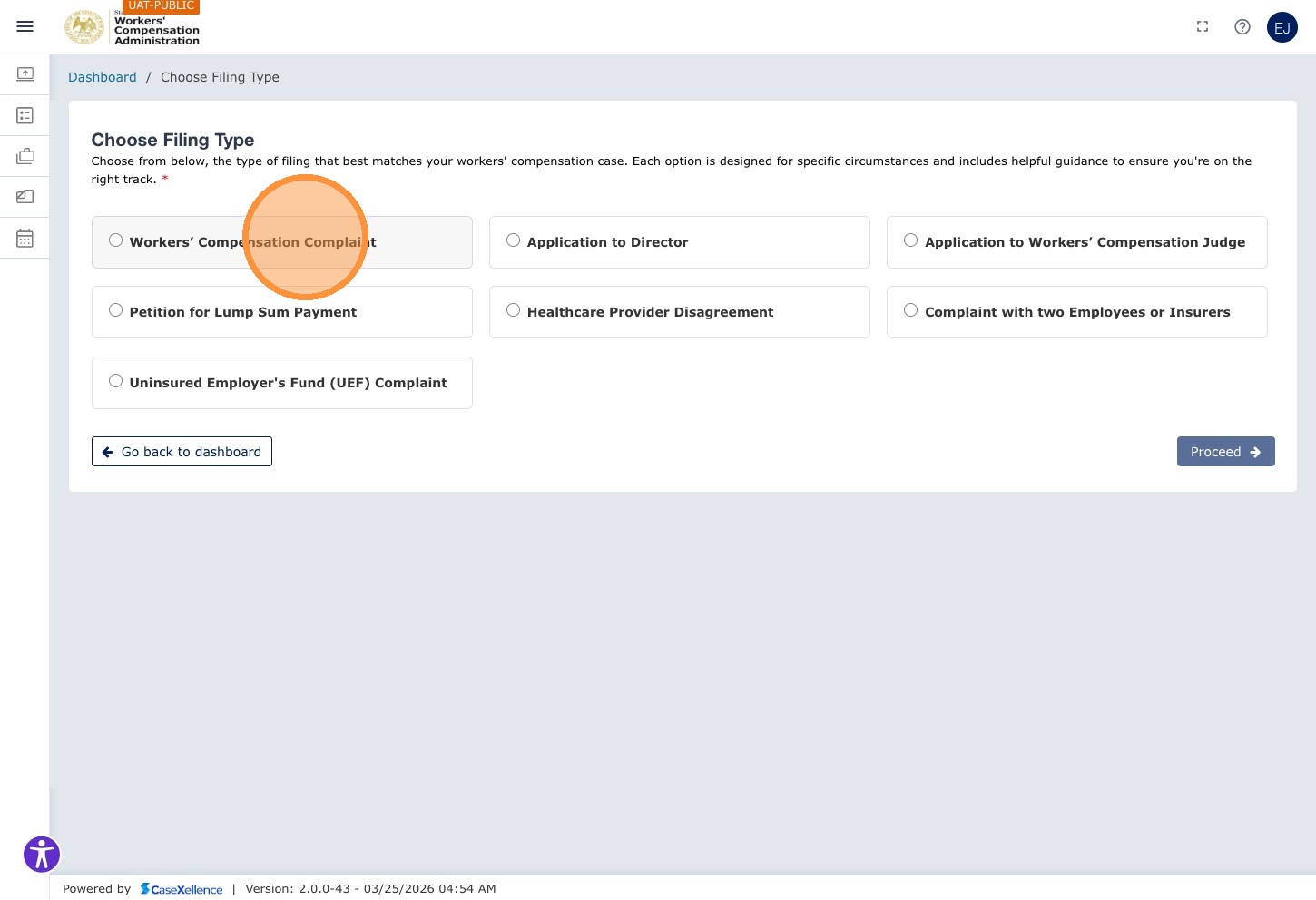Open the briefcase cases sidebar icon
This screenshot has width=1316, height=900.
25,156
